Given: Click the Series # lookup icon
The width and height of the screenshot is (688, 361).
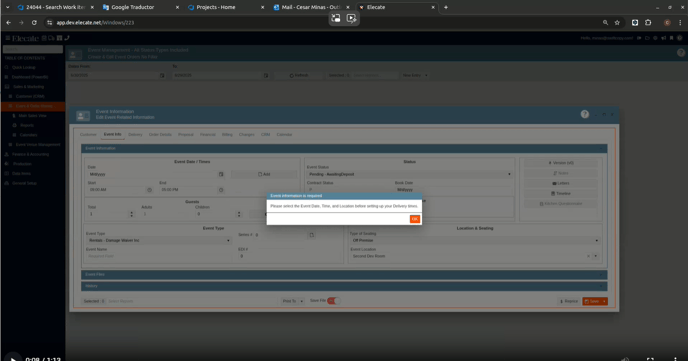Looking at the screenshot, I should tap(312, 235).
